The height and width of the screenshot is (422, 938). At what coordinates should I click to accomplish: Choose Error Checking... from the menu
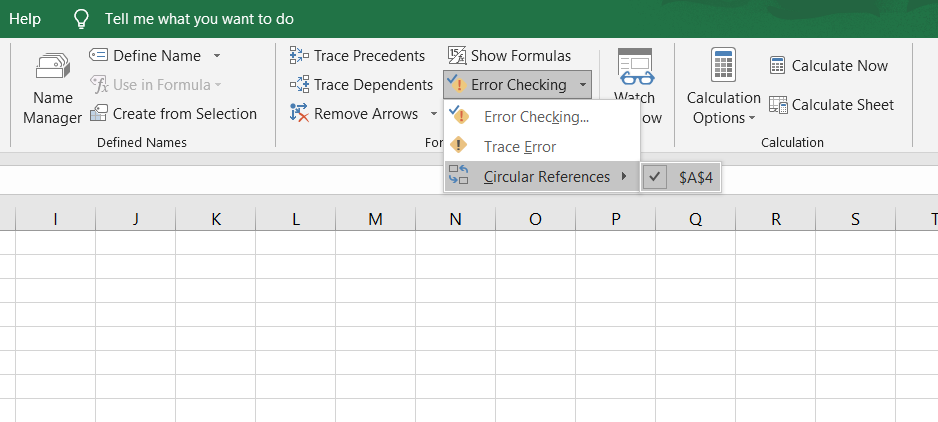tap(536, 117)
